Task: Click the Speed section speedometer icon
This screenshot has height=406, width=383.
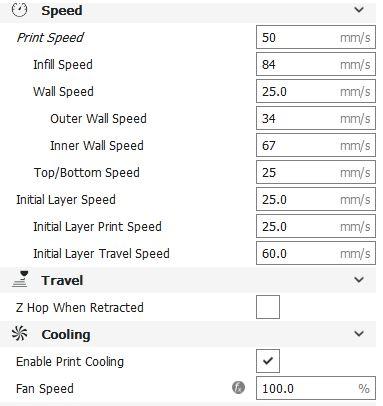Action: [19, 10]
